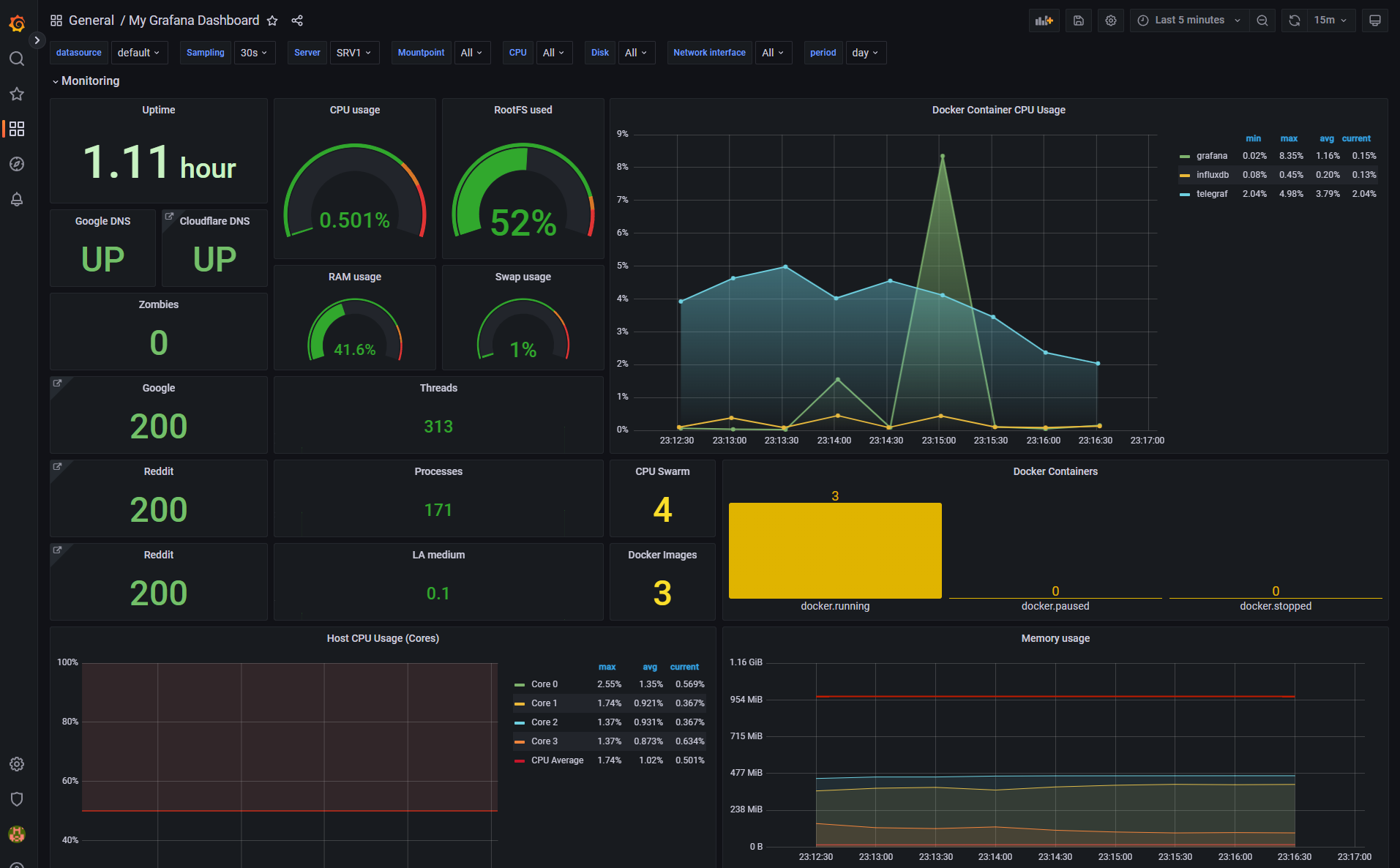
Task: Open dashboard settings gear
Action: [x=1110, y=20]
